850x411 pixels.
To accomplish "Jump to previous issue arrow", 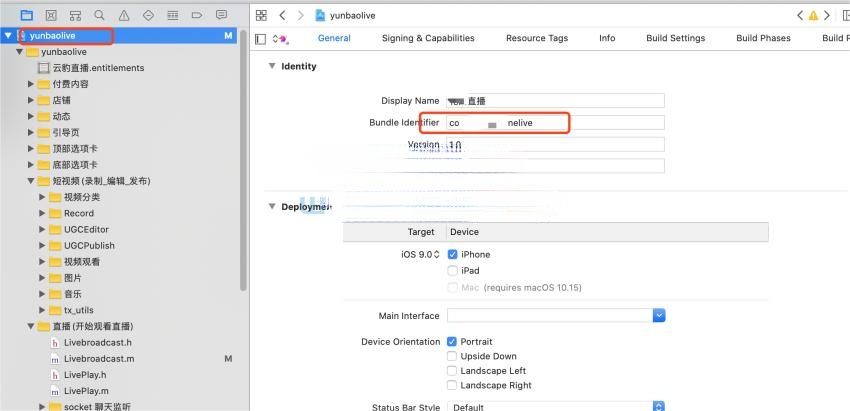I will [x=800, y=16].
